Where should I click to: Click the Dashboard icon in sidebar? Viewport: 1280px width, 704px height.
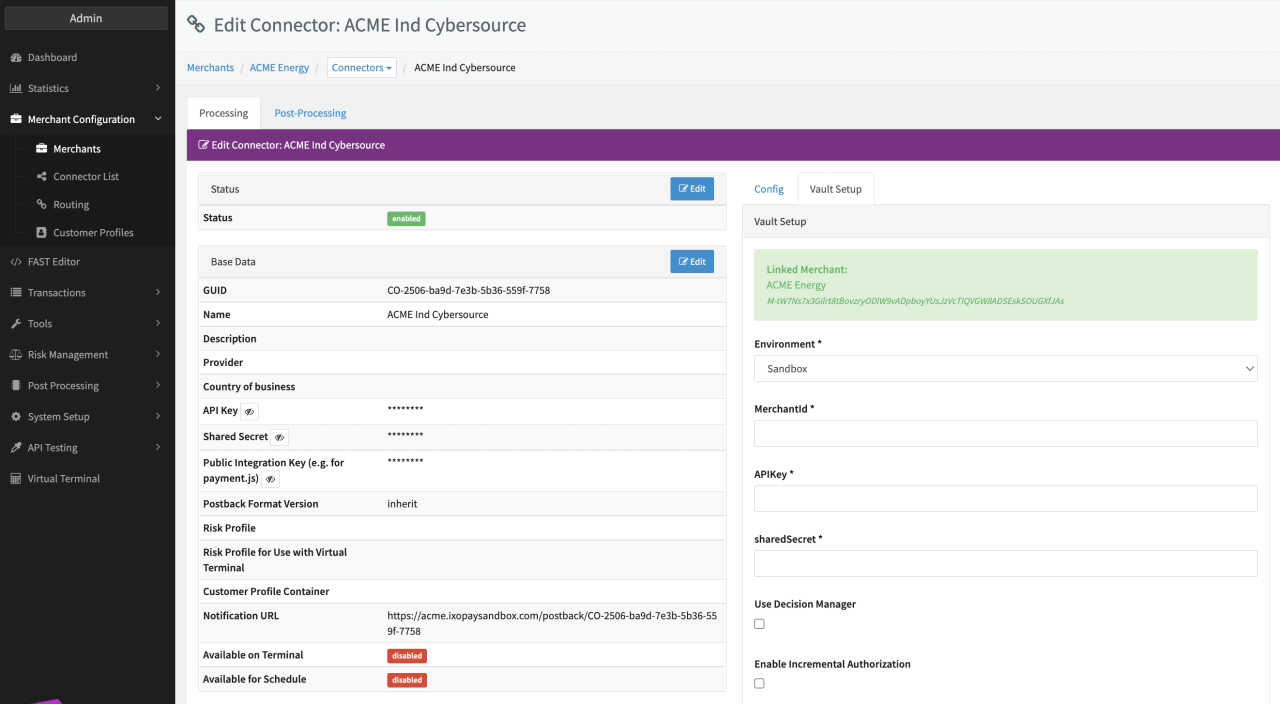click(x=16, y=58)
